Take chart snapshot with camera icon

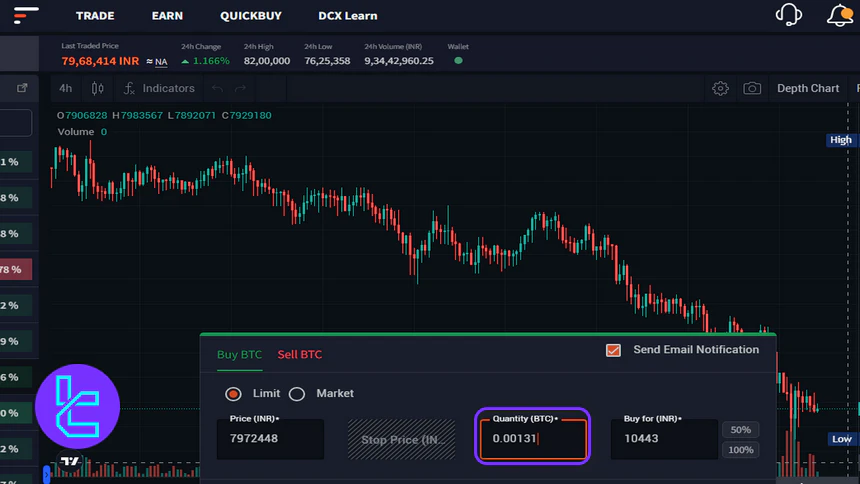752,88
